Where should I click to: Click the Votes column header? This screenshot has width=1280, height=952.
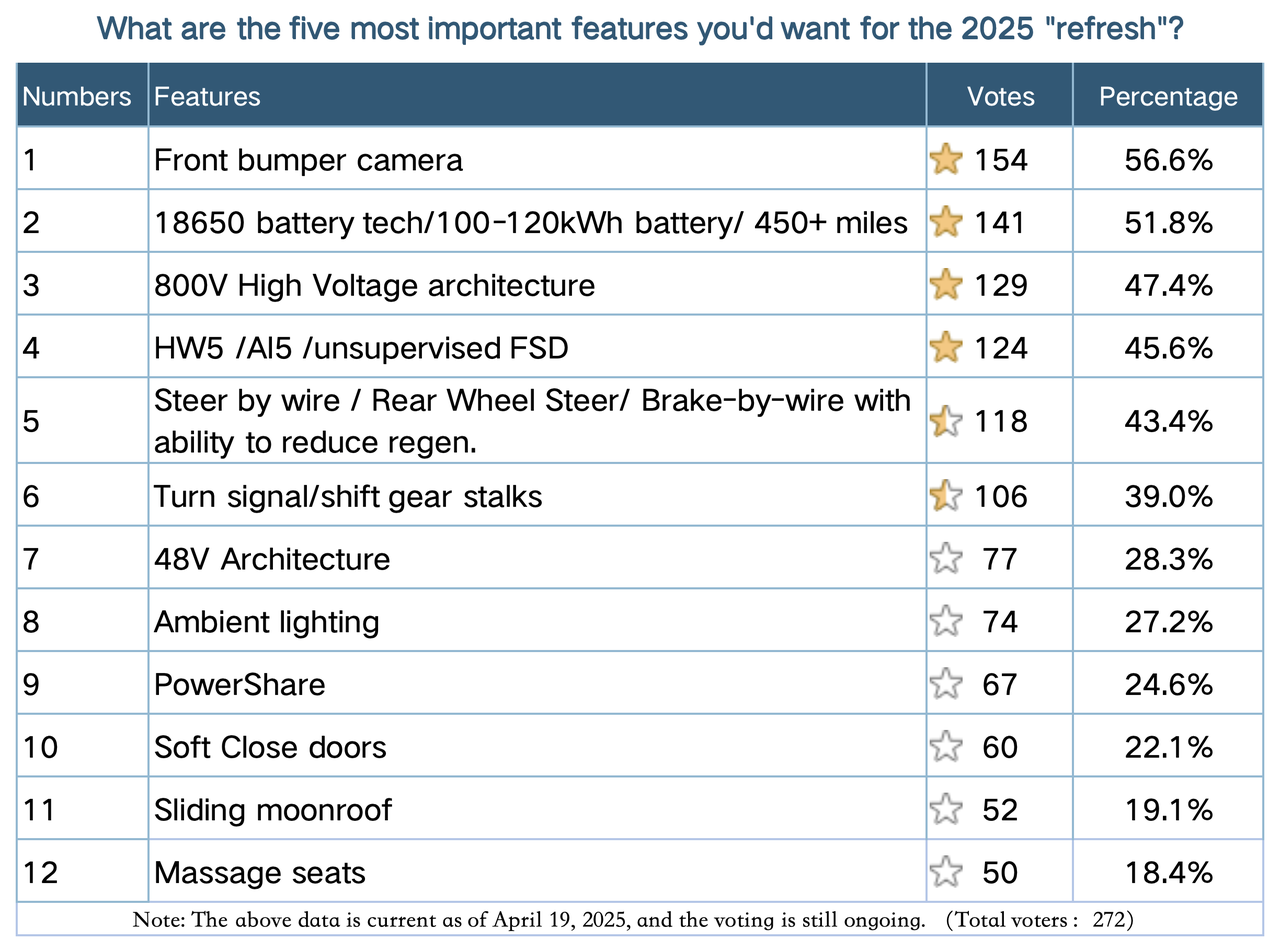pos(1000,96)
